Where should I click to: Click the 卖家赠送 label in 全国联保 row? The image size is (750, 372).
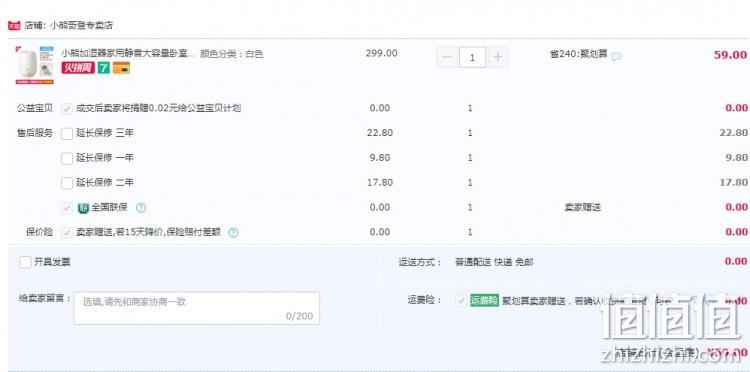(583, 208)
